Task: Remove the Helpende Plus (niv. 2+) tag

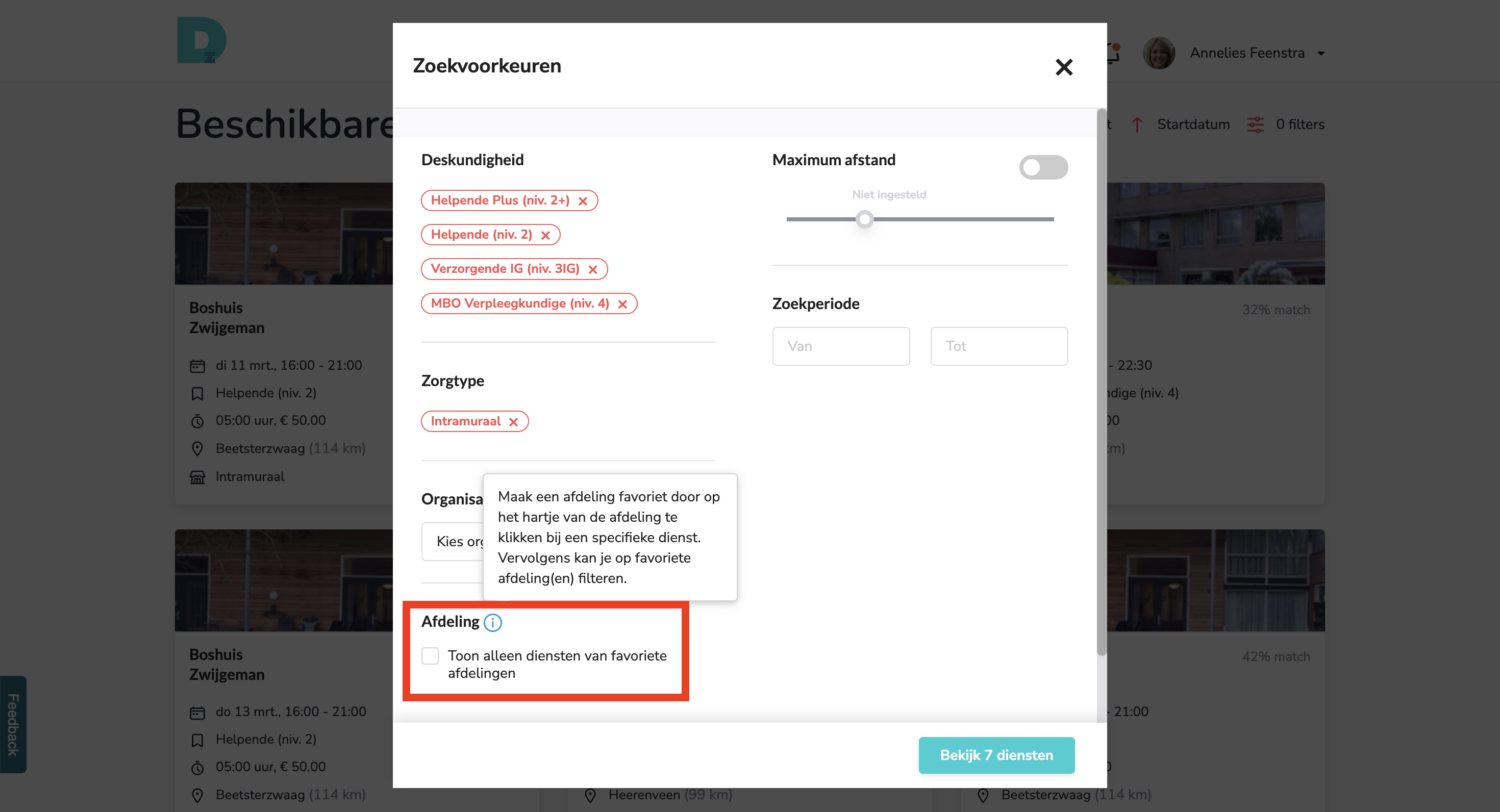Action: click(583, 201)
